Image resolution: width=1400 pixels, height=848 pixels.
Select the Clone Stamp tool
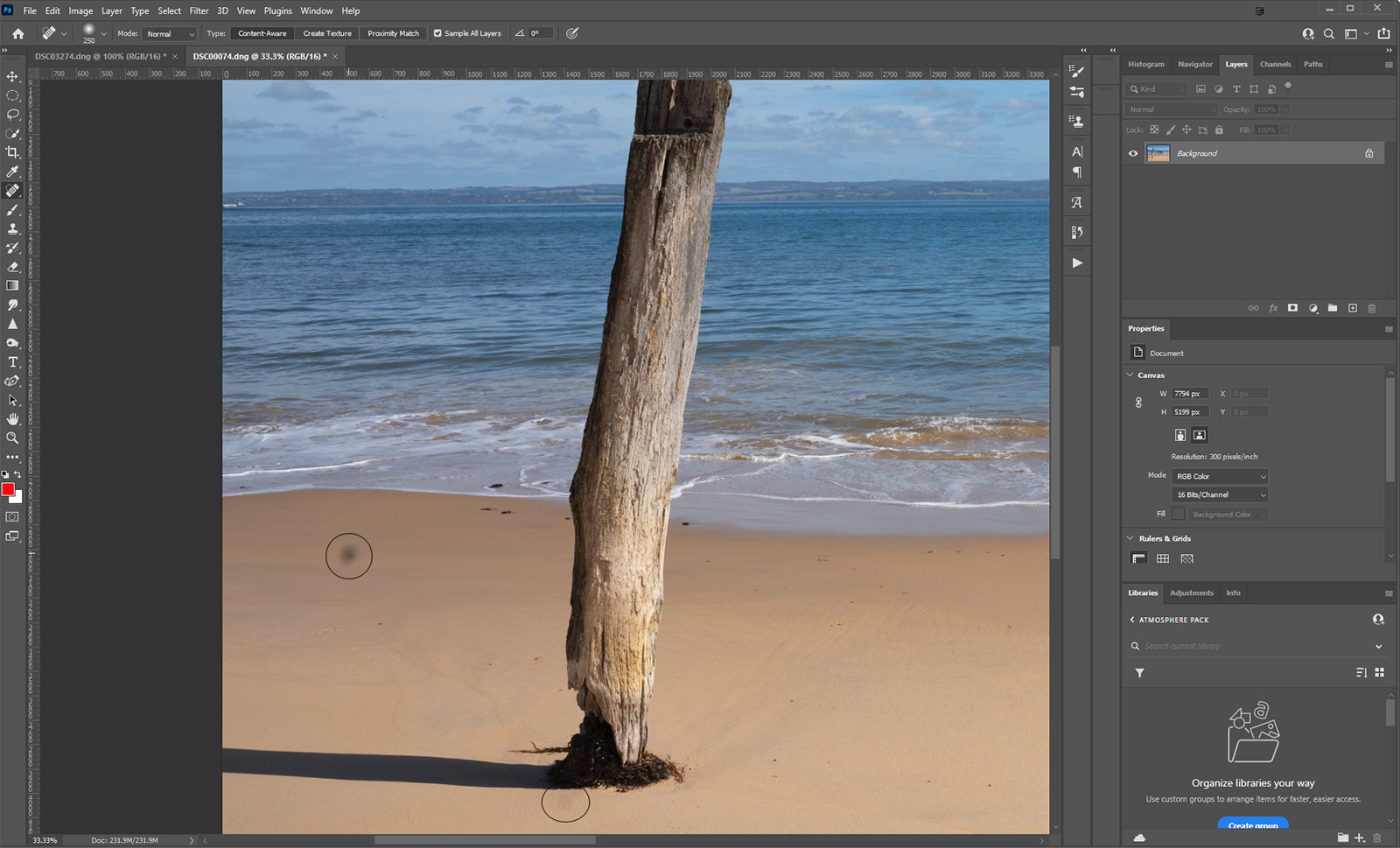coord(12,228)
